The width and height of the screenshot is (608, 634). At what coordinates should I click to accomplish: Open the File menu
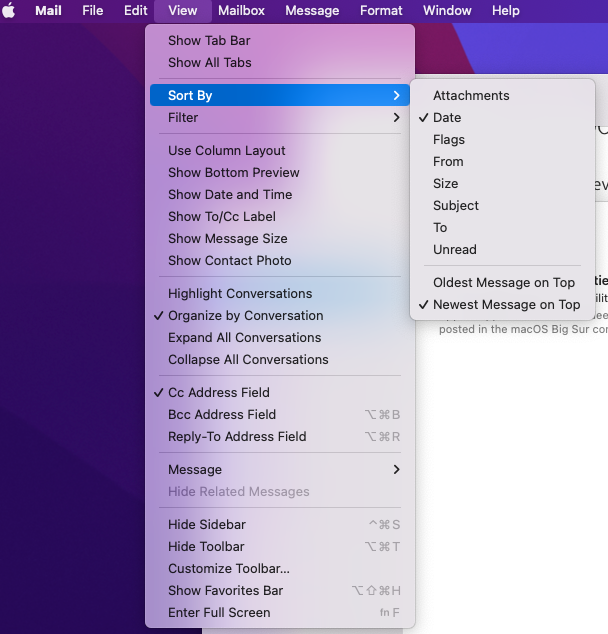click(x=93, y=11)
